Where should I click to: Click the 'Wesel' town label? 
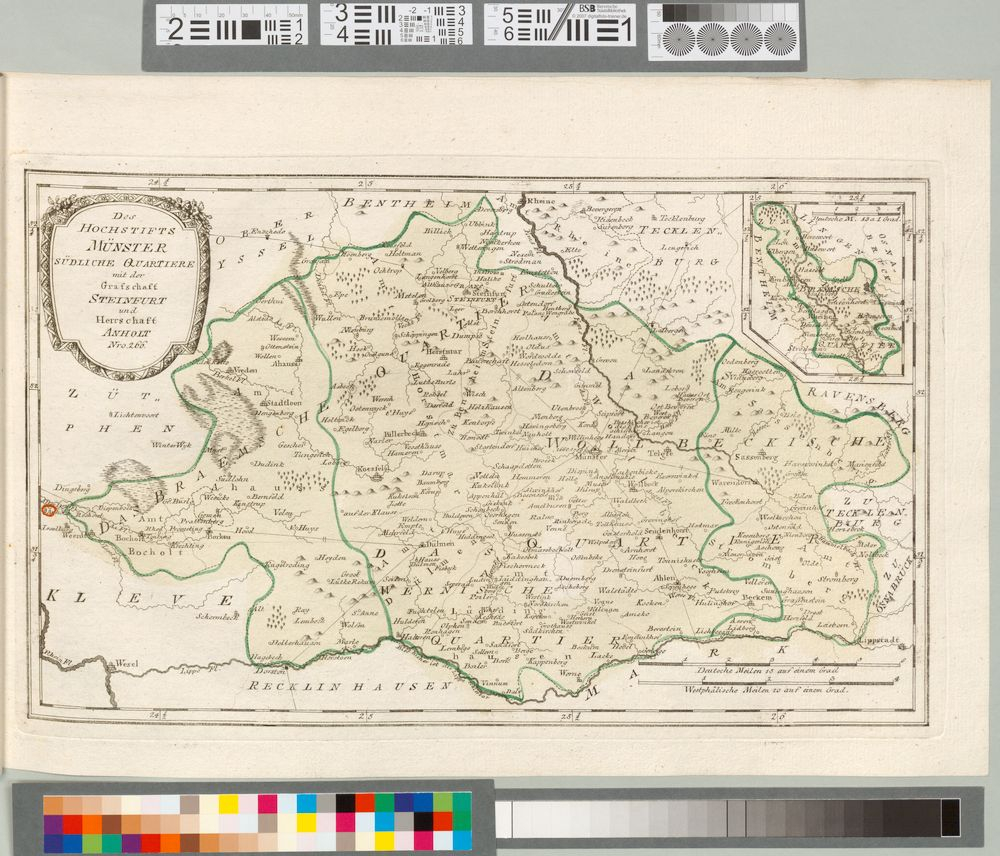pyautogui.click(x=128, y=664)
